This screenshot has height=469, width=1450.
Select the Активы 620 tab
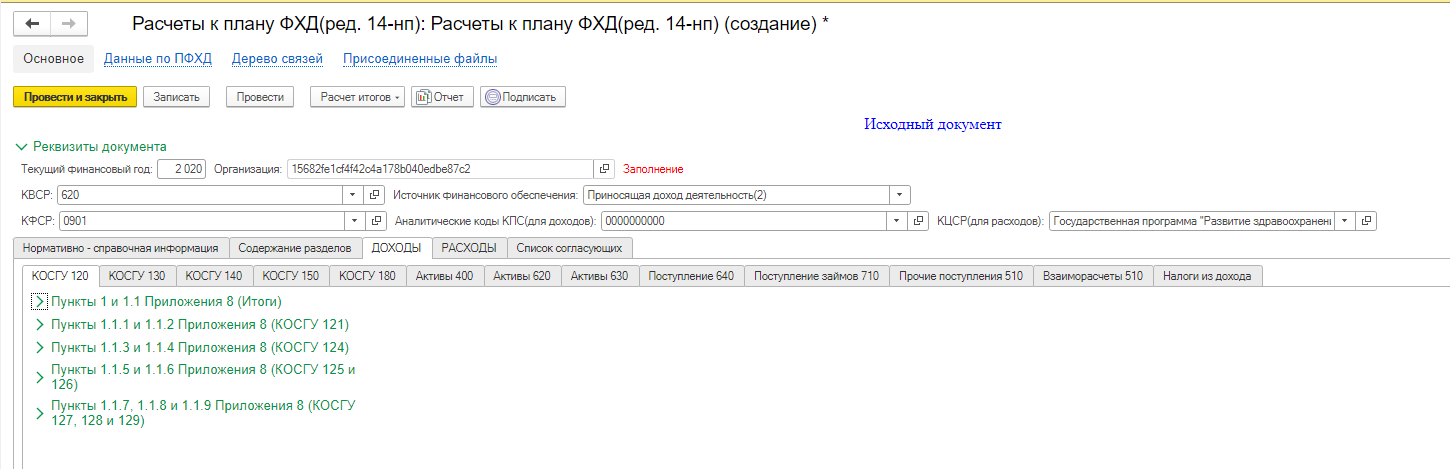522,276
